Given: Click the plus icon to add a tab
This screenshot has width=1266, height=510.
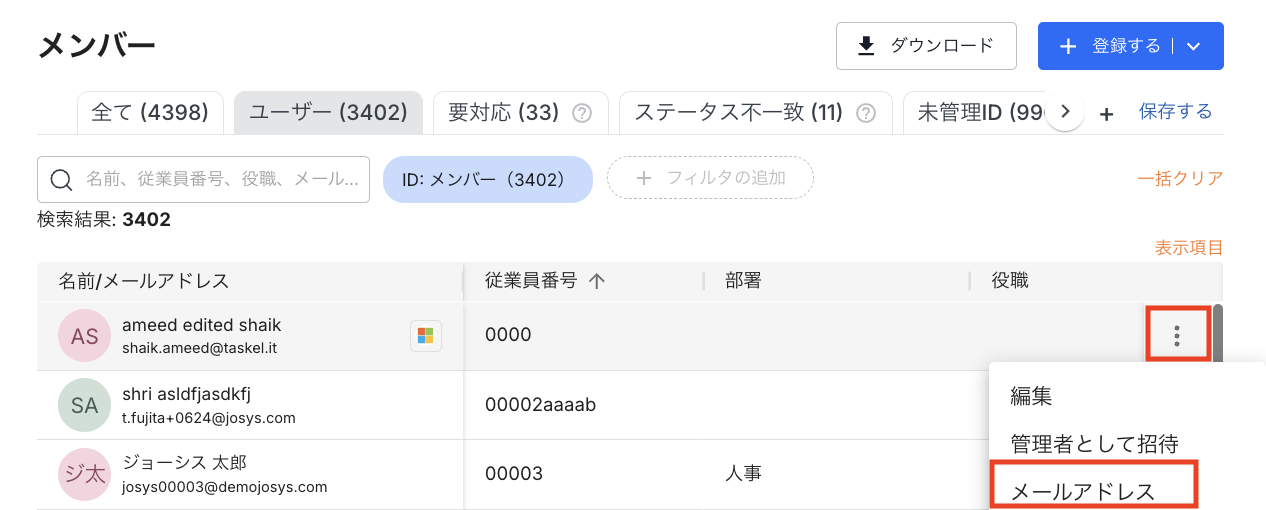Looking at the screenshot, I should 1106,114.
